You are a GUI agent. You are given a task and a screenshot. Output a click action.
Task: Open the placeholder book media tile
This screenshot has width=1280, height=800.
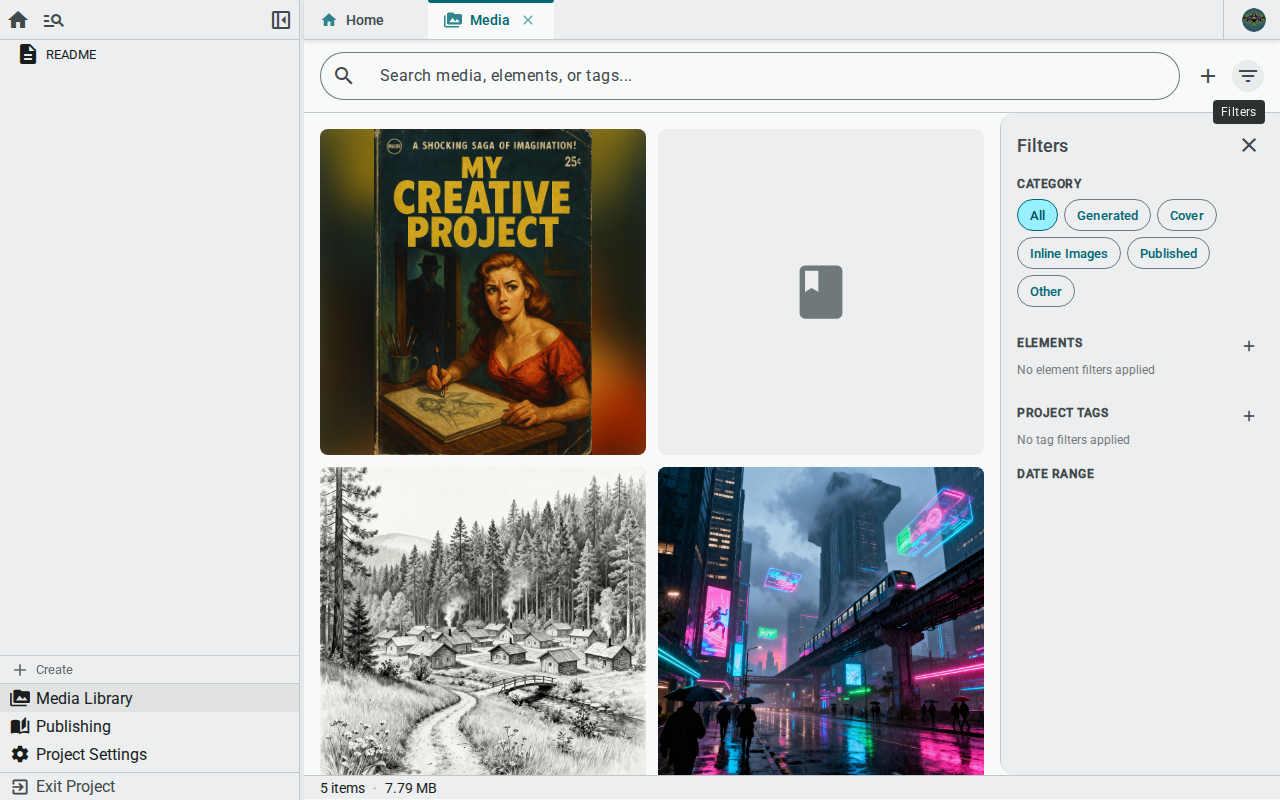[821, 292]
